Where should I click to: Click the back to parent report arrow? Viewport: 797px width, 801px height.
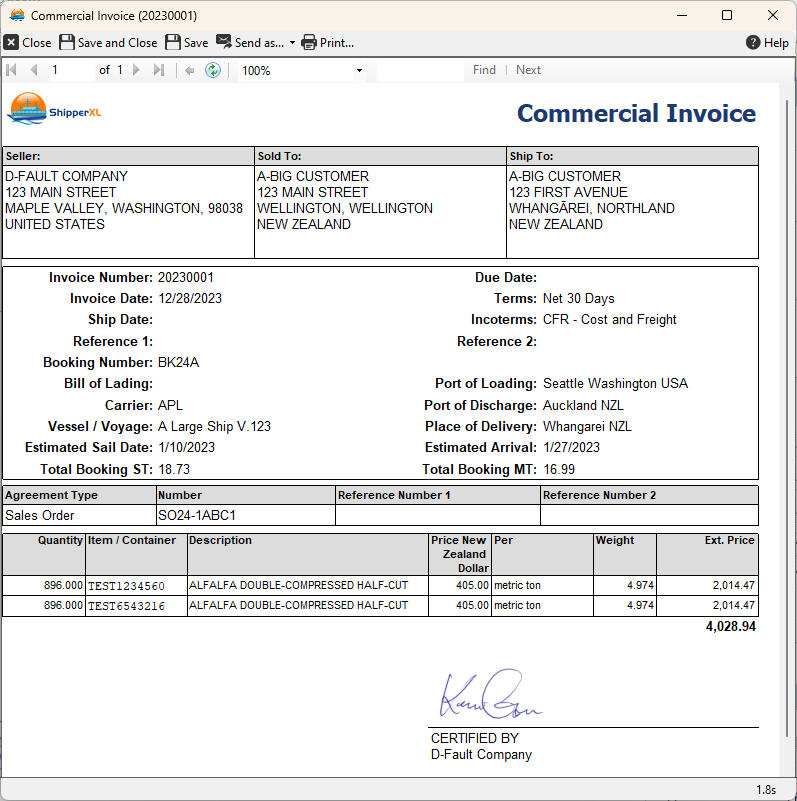click(189, 70)
